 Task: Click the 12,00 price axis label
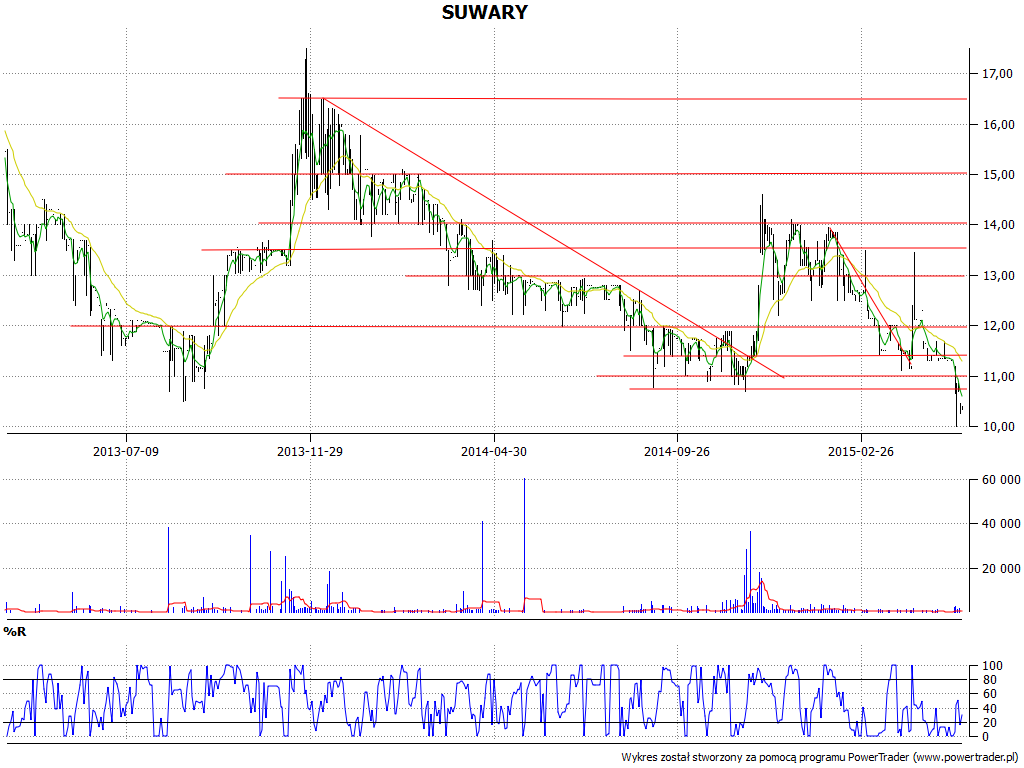998,326
